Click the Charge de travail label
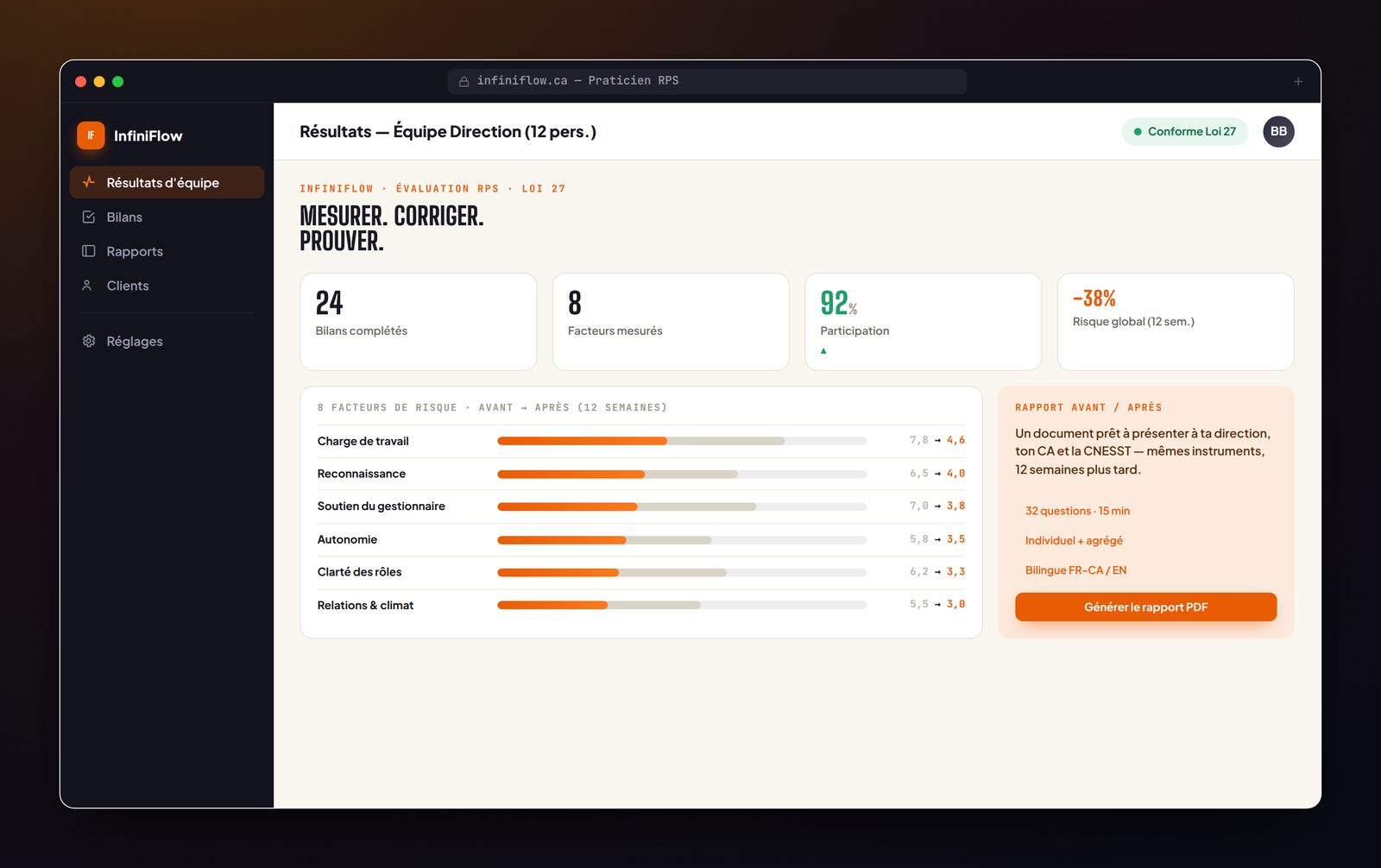Image resolution: width=1381 pixels, height=868 pixels. (x=363, y=441)
